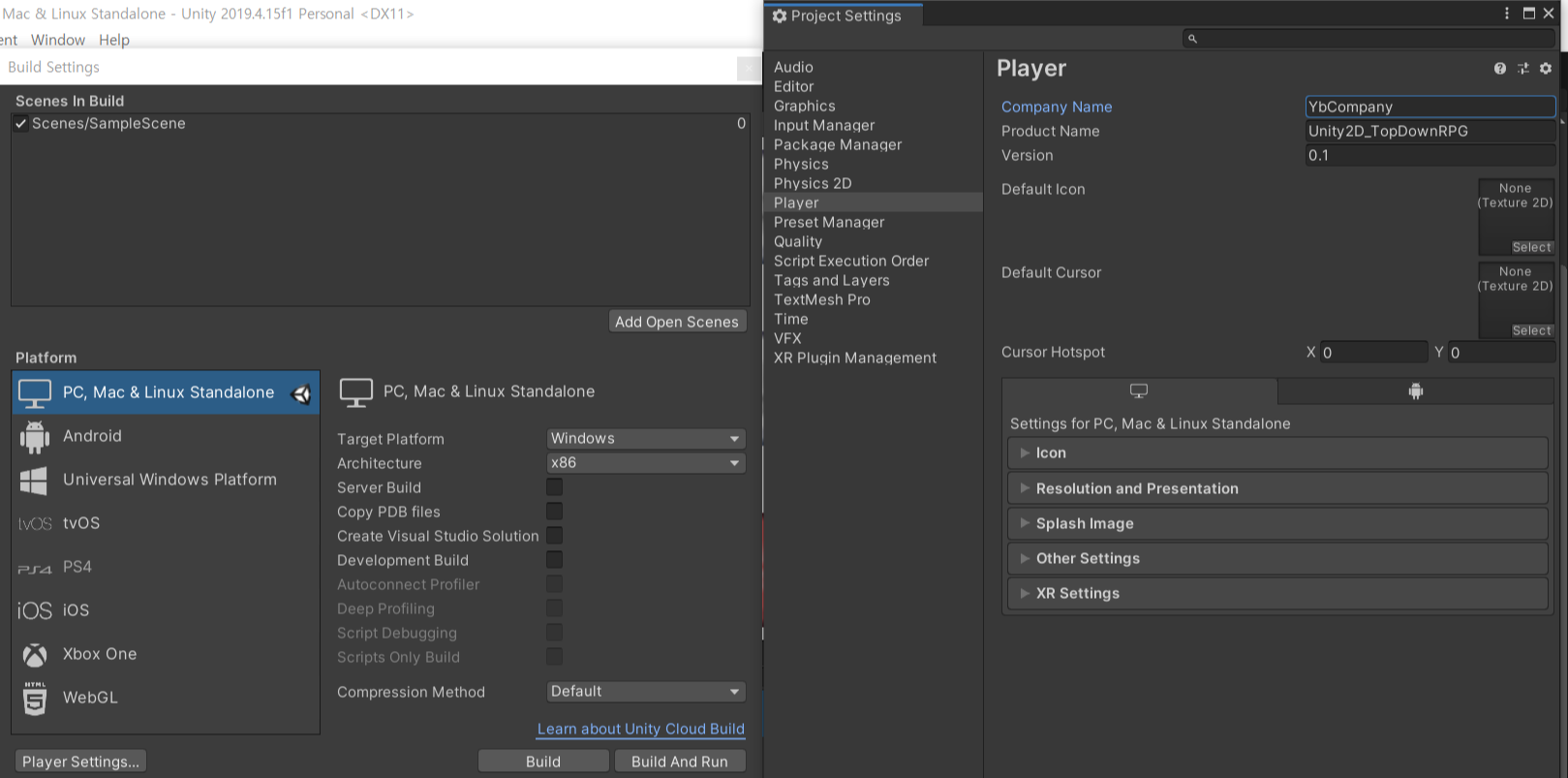The width and height of the screenshot is (1568, 778).
Task: Select the PC, Mac & Linux Standalone platform icon
Action: pyautogui.click(x=35, y=393)
